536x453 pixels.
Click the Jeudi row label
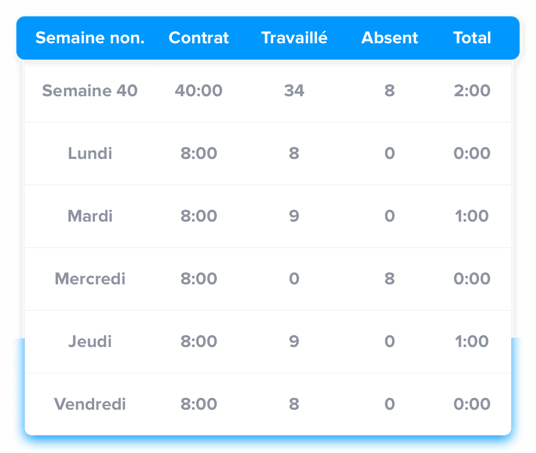point(90,341)
